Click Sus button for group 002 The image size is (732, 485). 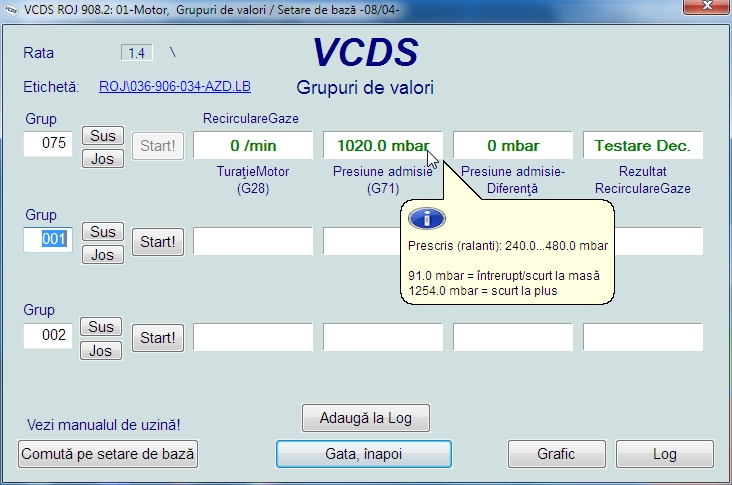click(x=101, y=327)
